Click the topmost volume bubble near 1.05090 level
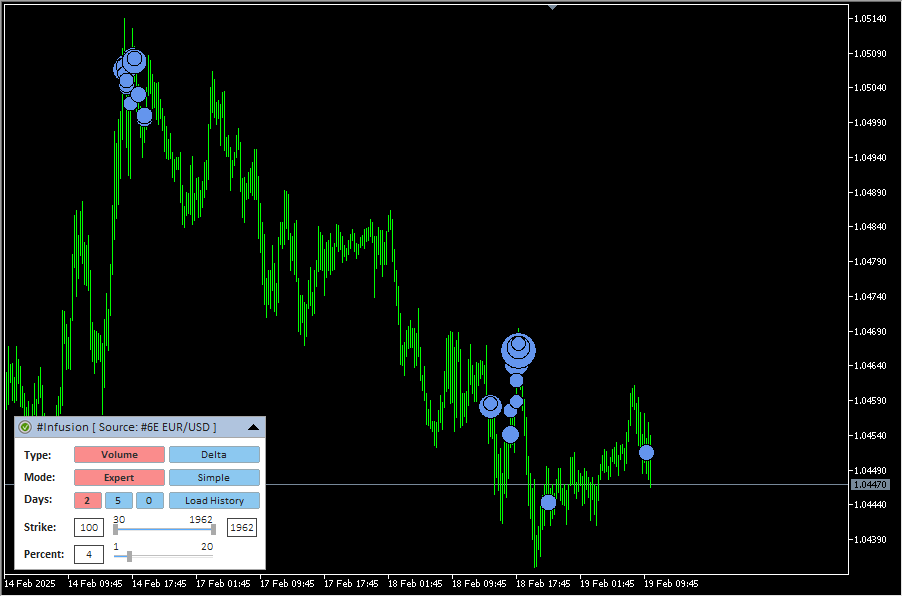Image resolution: width=903 pixels, height=597 pixels. point(134,61)
